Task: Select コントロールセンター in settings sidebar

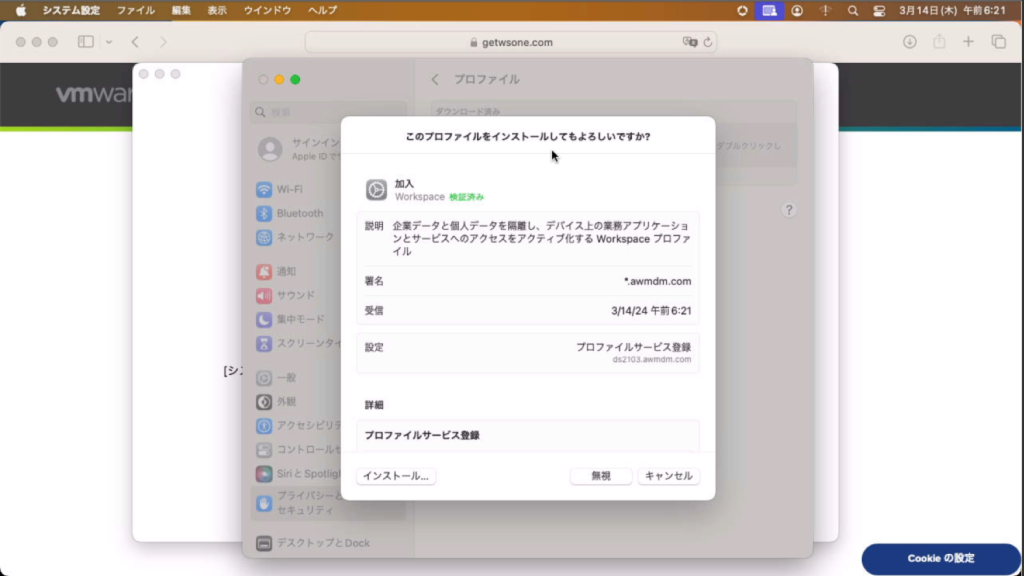Action: (328, 450)
